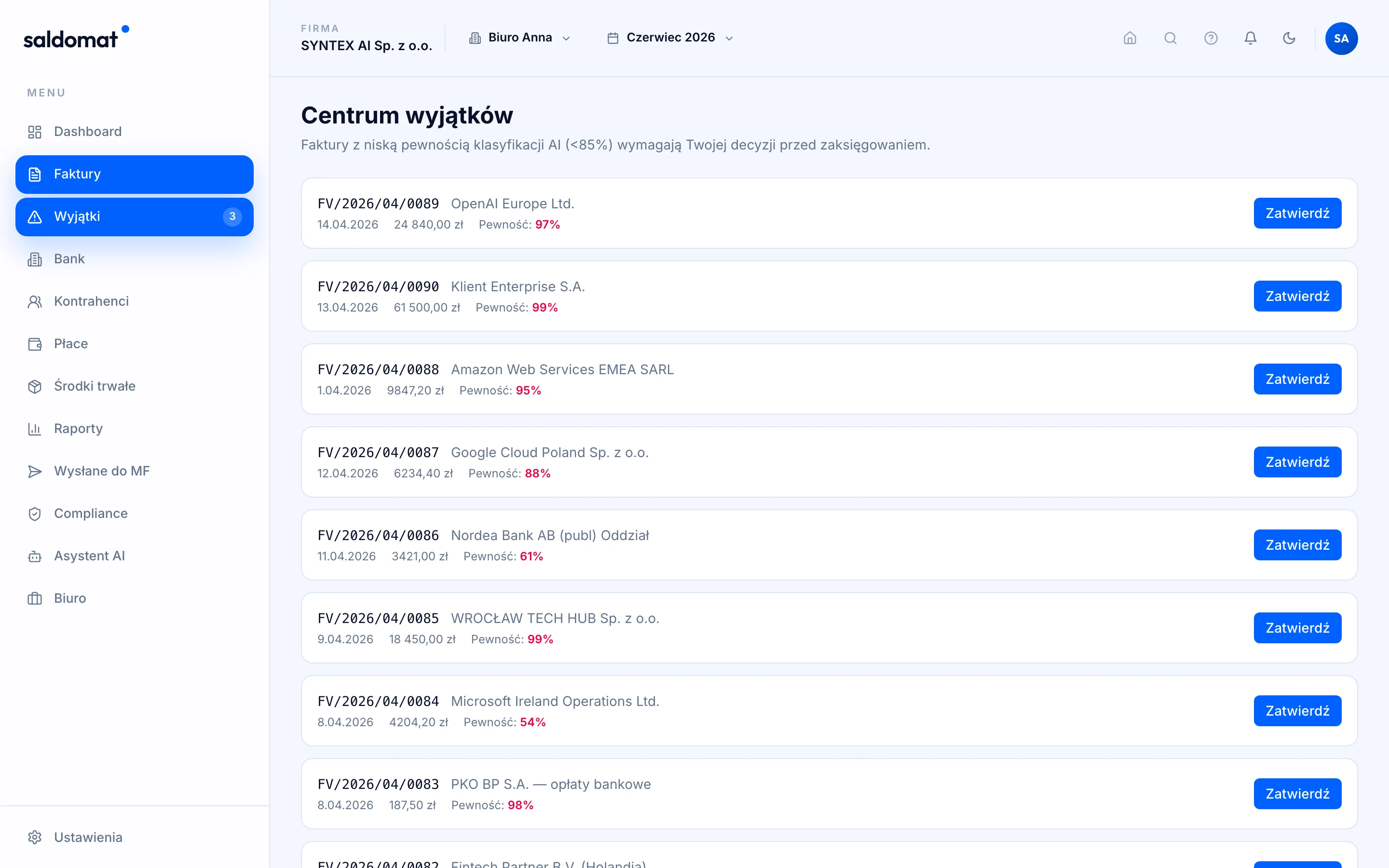Open Środki trwałe menu item
Screen dimensions: 1389x868
[134, 387]
